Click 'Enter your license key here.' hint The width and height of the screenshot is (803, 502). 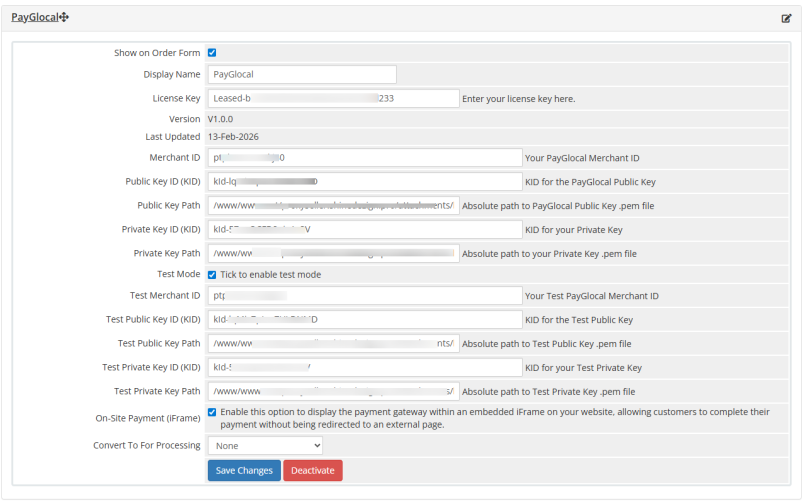(519, 99)
